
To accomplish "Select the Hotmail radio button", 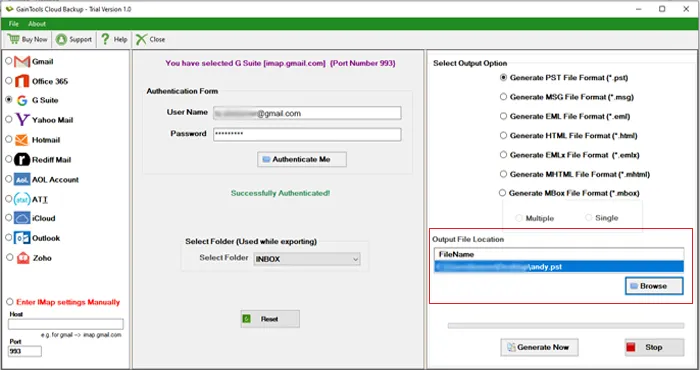I will 8,139.
